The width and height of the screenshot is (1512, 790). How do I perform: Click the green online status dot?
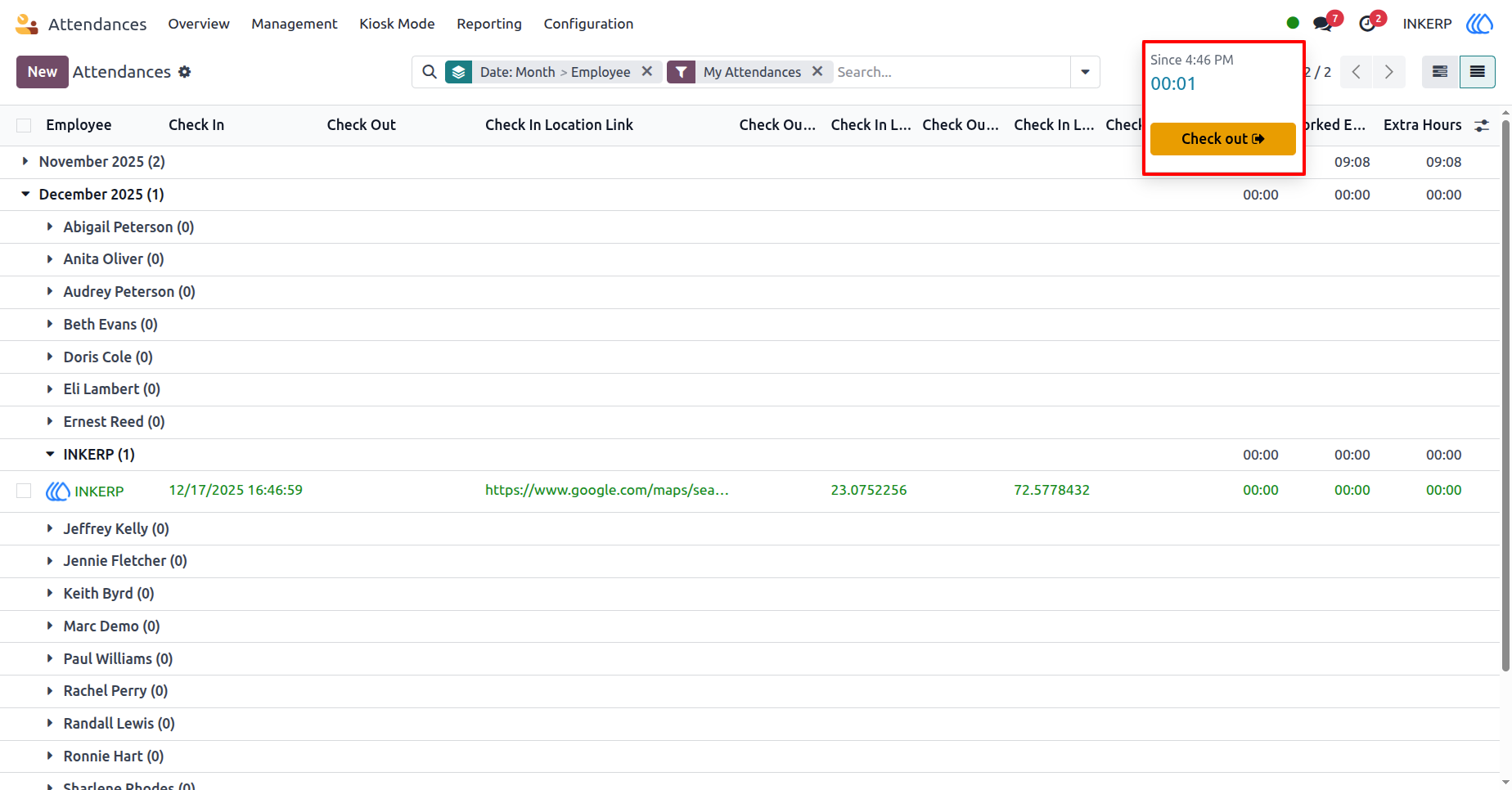(x=1293, y=23)
